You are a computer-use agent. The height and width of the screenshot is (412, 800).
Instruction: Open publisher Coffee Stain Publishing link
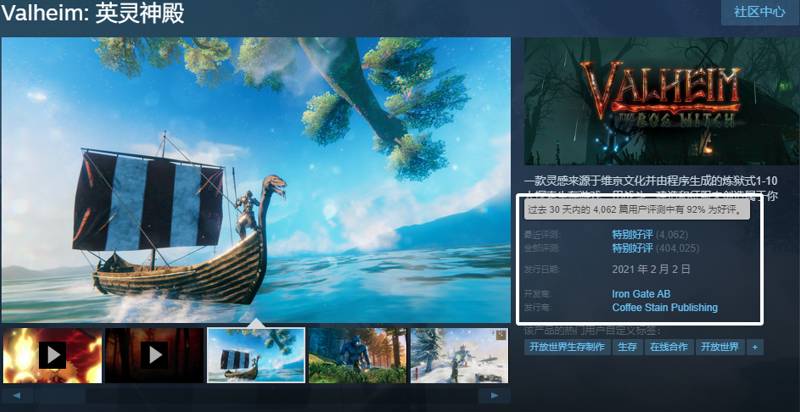click(x=665, y=307)
